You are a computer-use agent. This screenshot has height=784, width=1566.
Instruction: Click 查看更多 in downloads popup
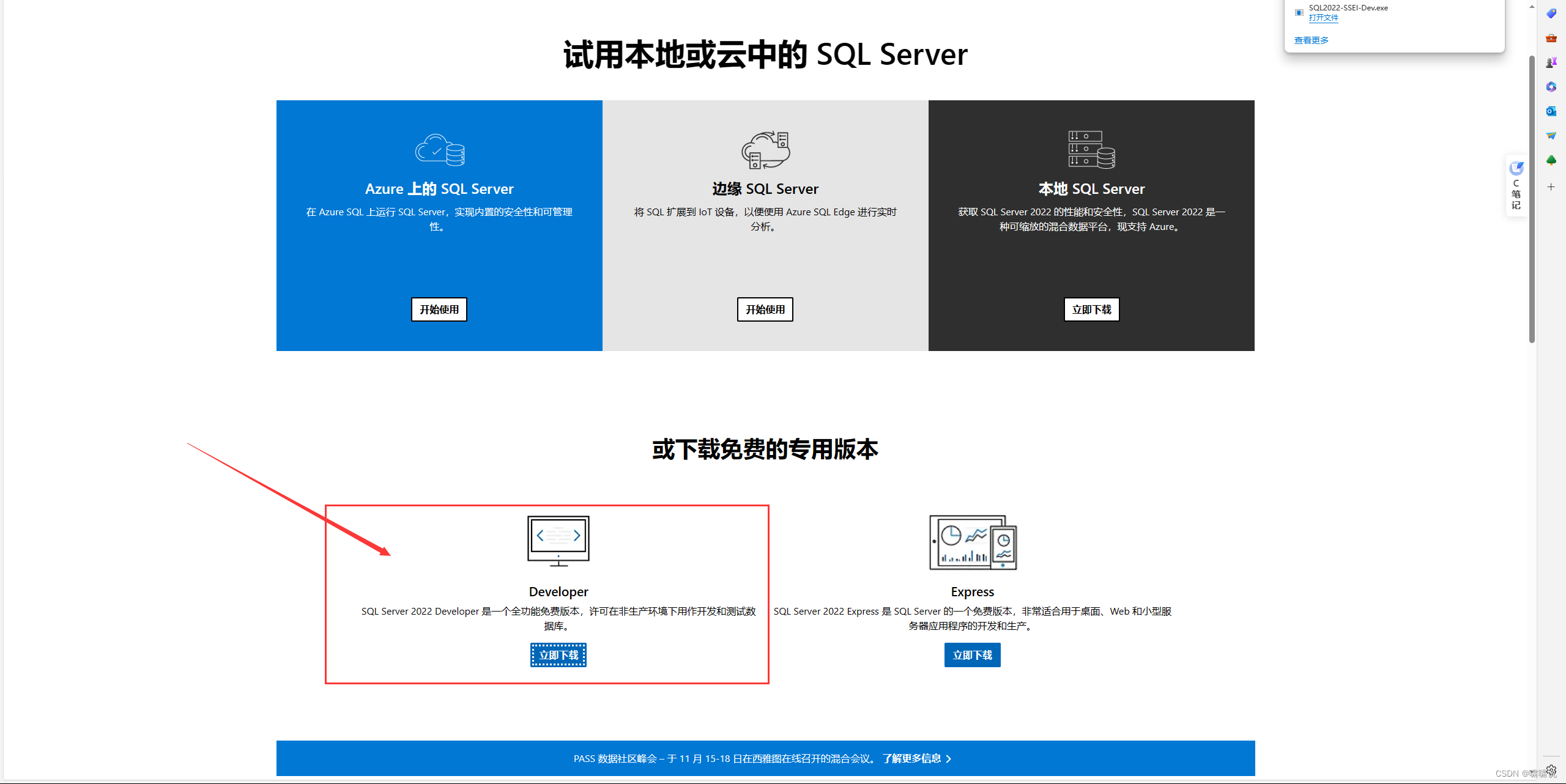(x=1311, y=40)
